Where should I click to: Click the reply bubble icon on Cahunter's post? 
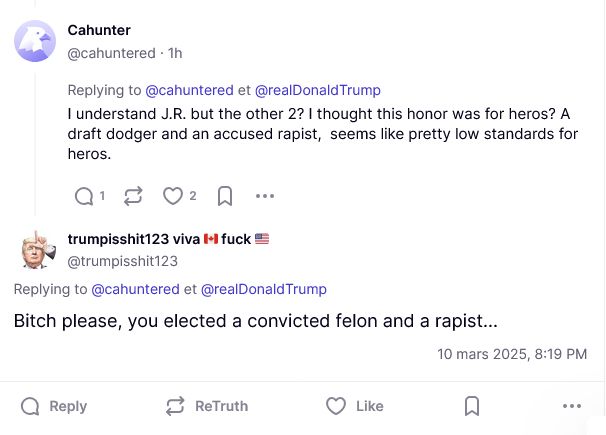tap(84, 197)
